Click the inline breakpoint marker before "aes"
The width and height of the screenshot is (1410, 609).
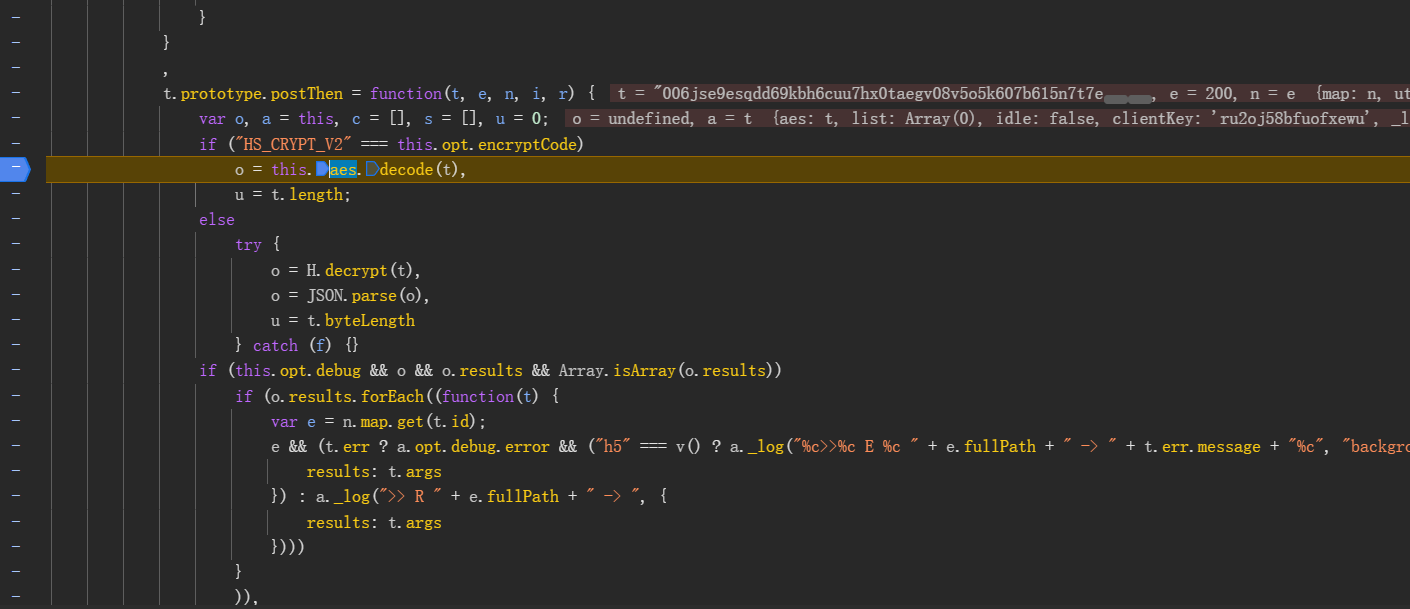coord(322,169)
